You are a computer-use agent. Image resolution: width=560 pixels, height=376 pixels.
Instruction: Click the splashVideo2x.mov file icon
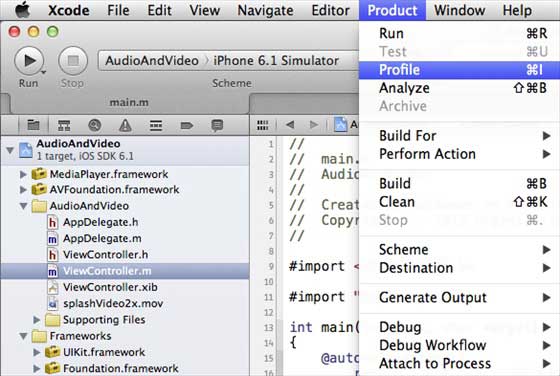pos(52,304)
